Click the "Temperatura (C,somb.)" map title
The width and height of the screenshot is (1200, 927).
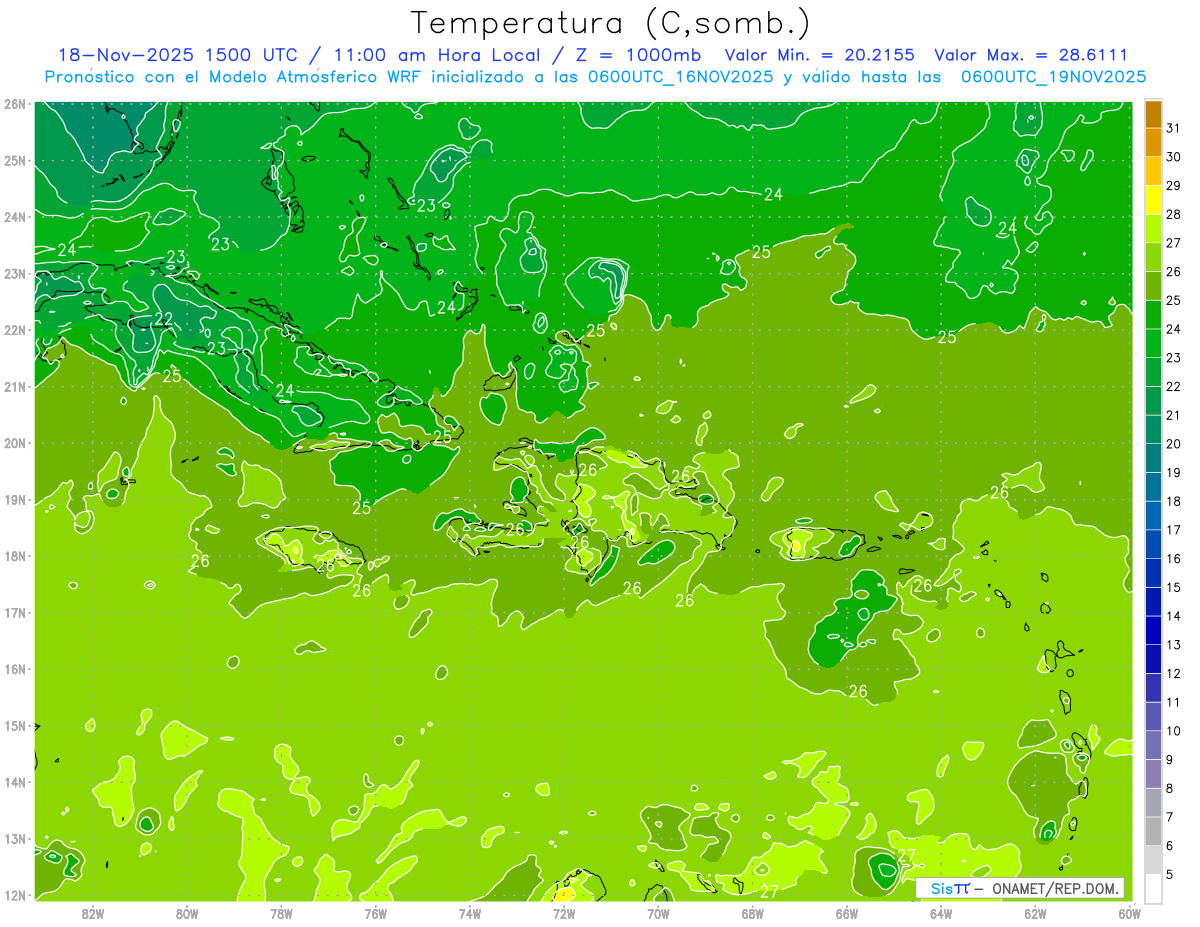point(610,24)
